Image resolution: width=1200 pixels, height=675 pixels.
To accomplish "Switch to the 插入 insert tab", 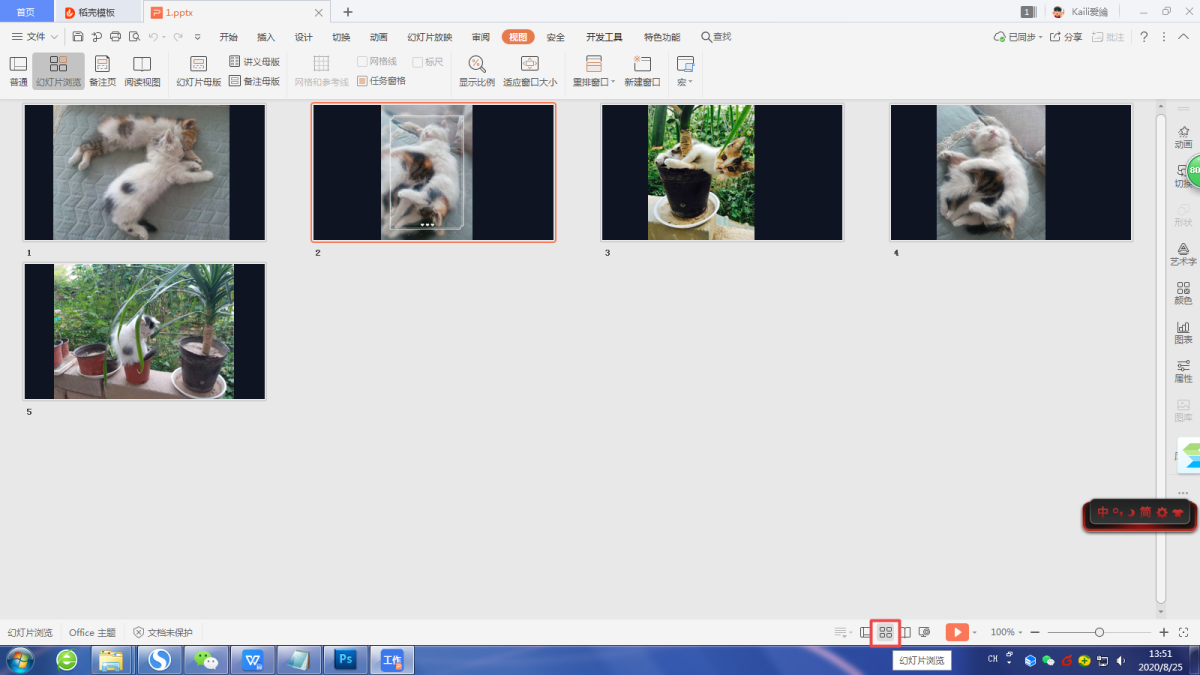I will [x=266, y=37].
